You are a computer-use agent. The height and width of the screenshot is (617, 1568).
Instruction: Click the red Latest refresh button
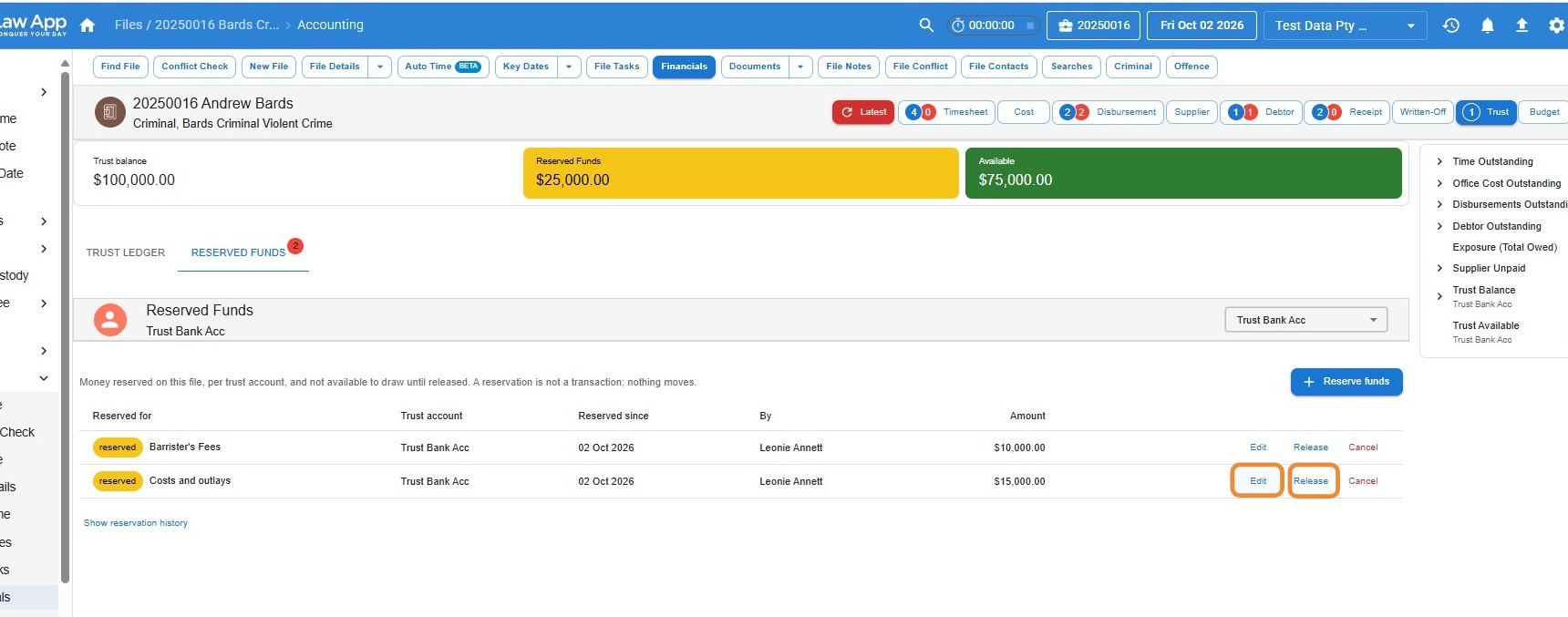pos(862,112)
